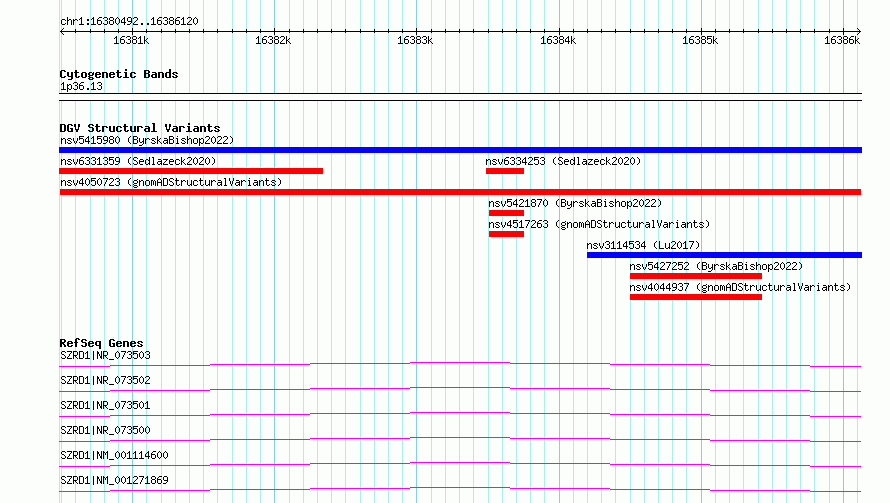Screen dimensions: 890x503
Task: Select the DGV Structural Variants track title
Action: point(140,128)
